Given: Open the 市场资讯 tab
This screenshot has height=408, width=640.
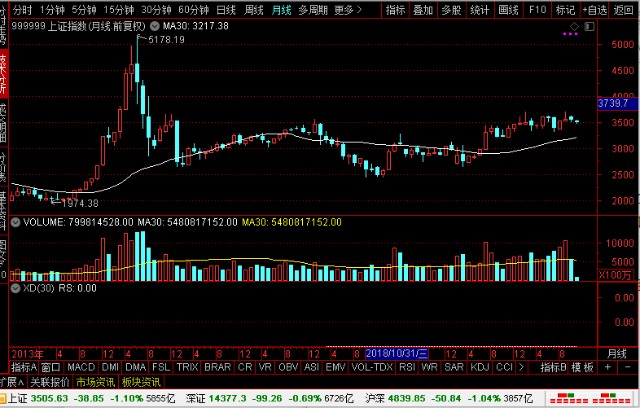Looking at the screenshot, I should click(96, 382).
